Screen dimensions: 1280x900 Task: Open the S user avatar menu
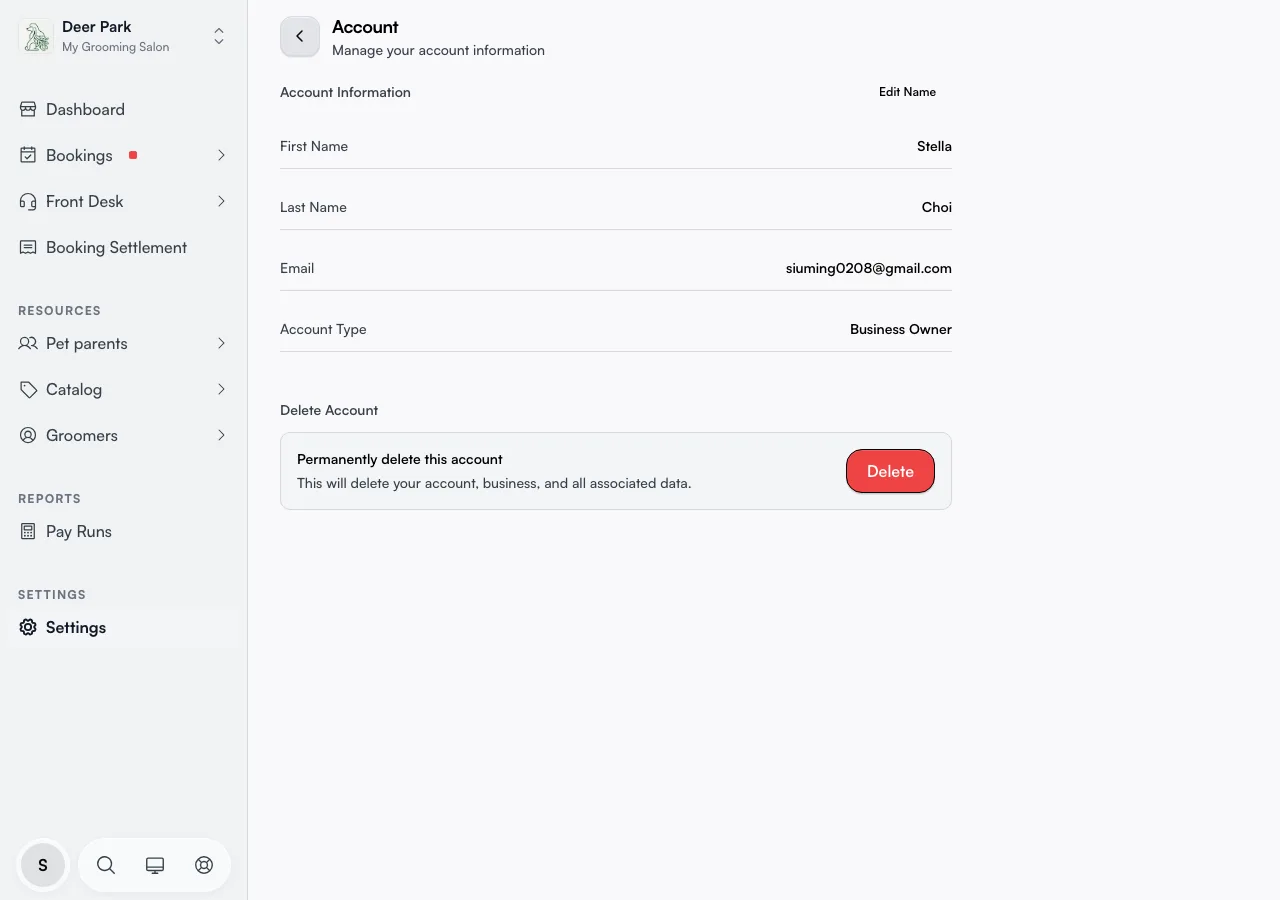(x=43, y=865)
